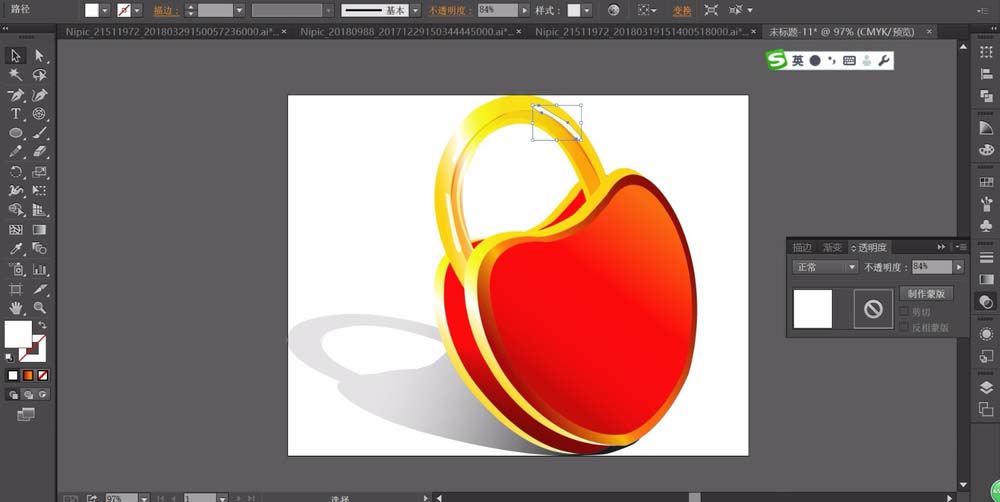The height and width of the screenshot is (502, 1000).
Task: Open fill color dropdown in control bar
Action: coord(105,11)
